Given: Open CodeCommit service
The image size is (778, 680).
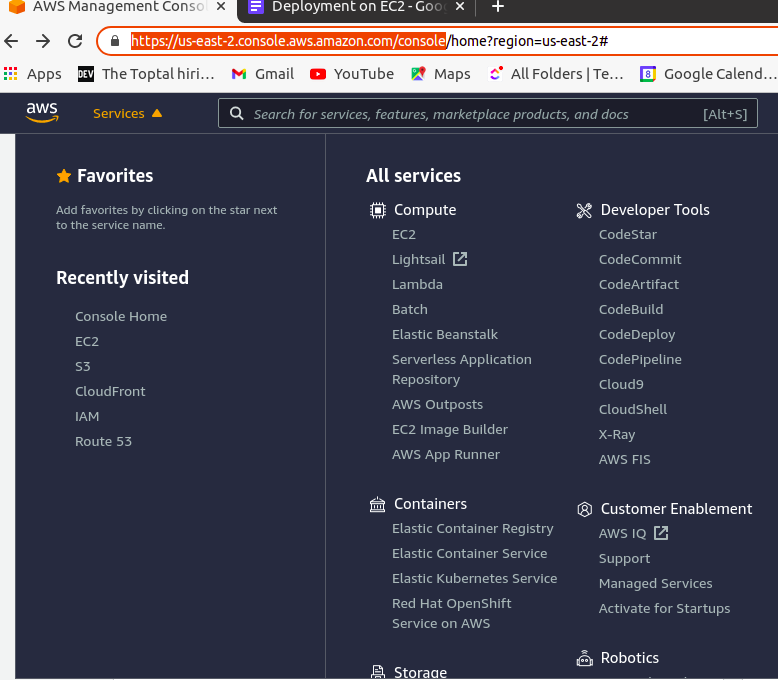Looking at the screenshot, I should [640, 259].
